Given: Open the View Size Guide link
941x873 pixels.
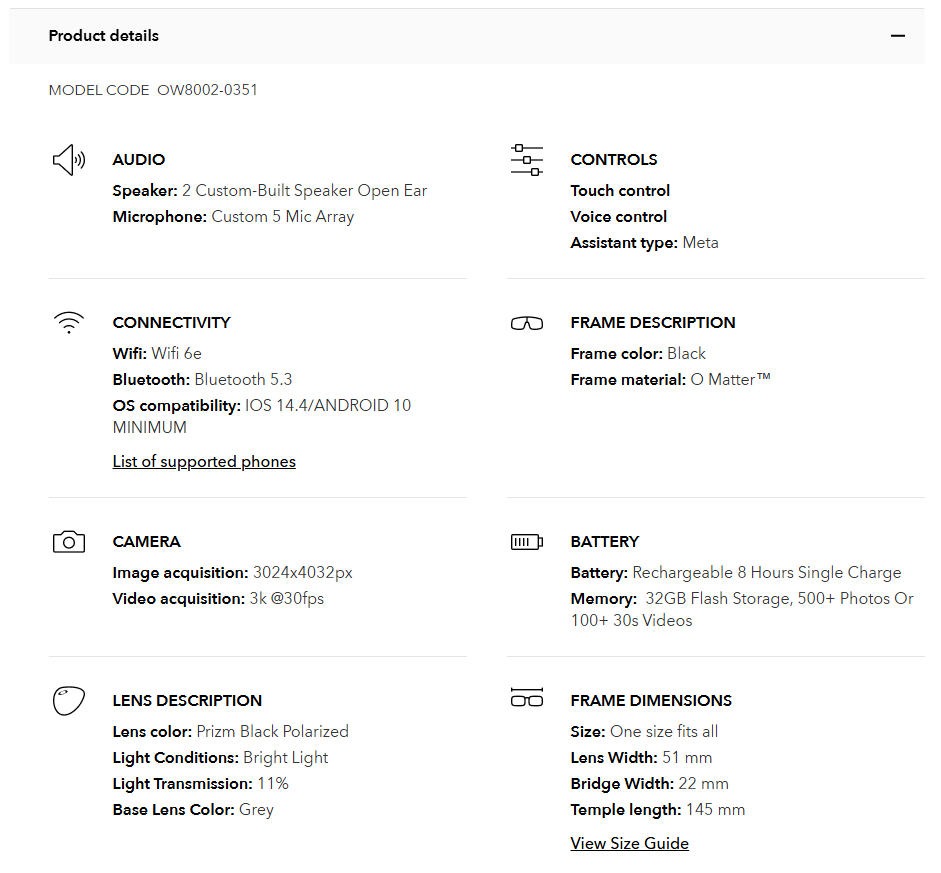Looking at the screenshot, I should tap(629, 843).
